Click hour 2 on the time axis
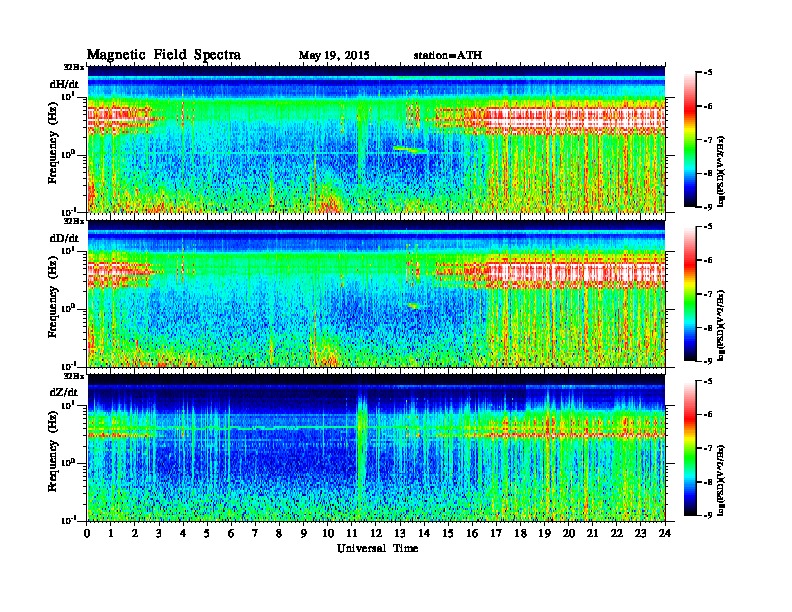 click(x=135, y=533)
